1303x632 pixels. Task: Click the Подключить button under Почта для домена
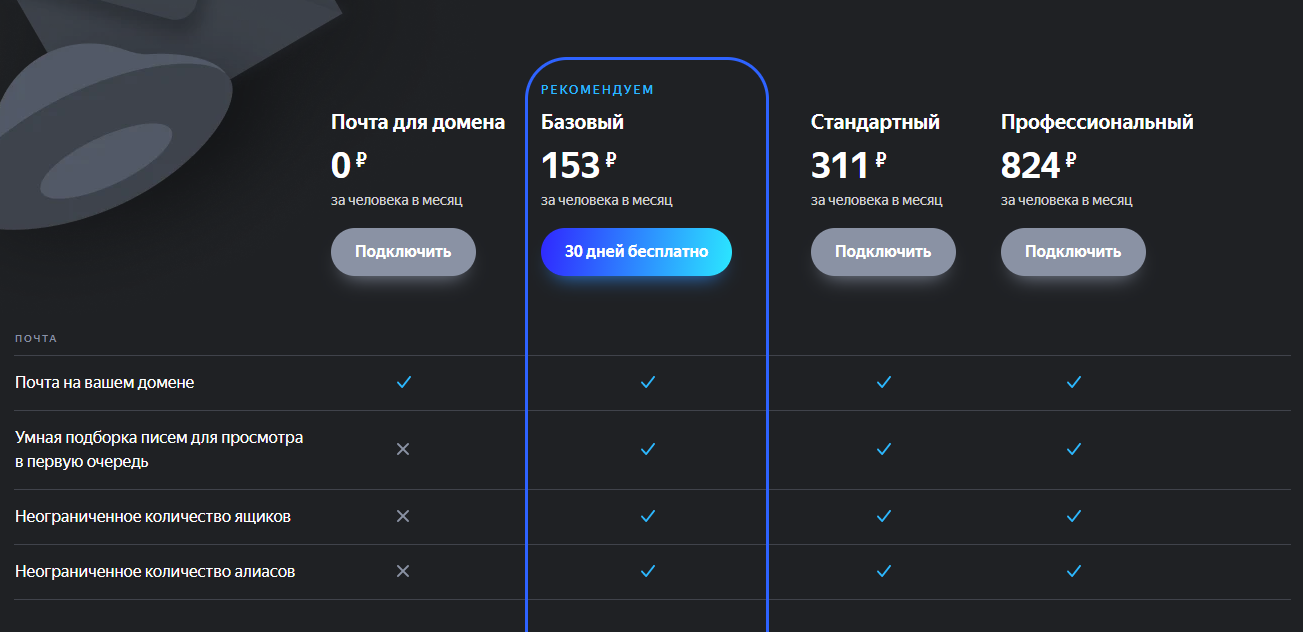tap(403, 252)
